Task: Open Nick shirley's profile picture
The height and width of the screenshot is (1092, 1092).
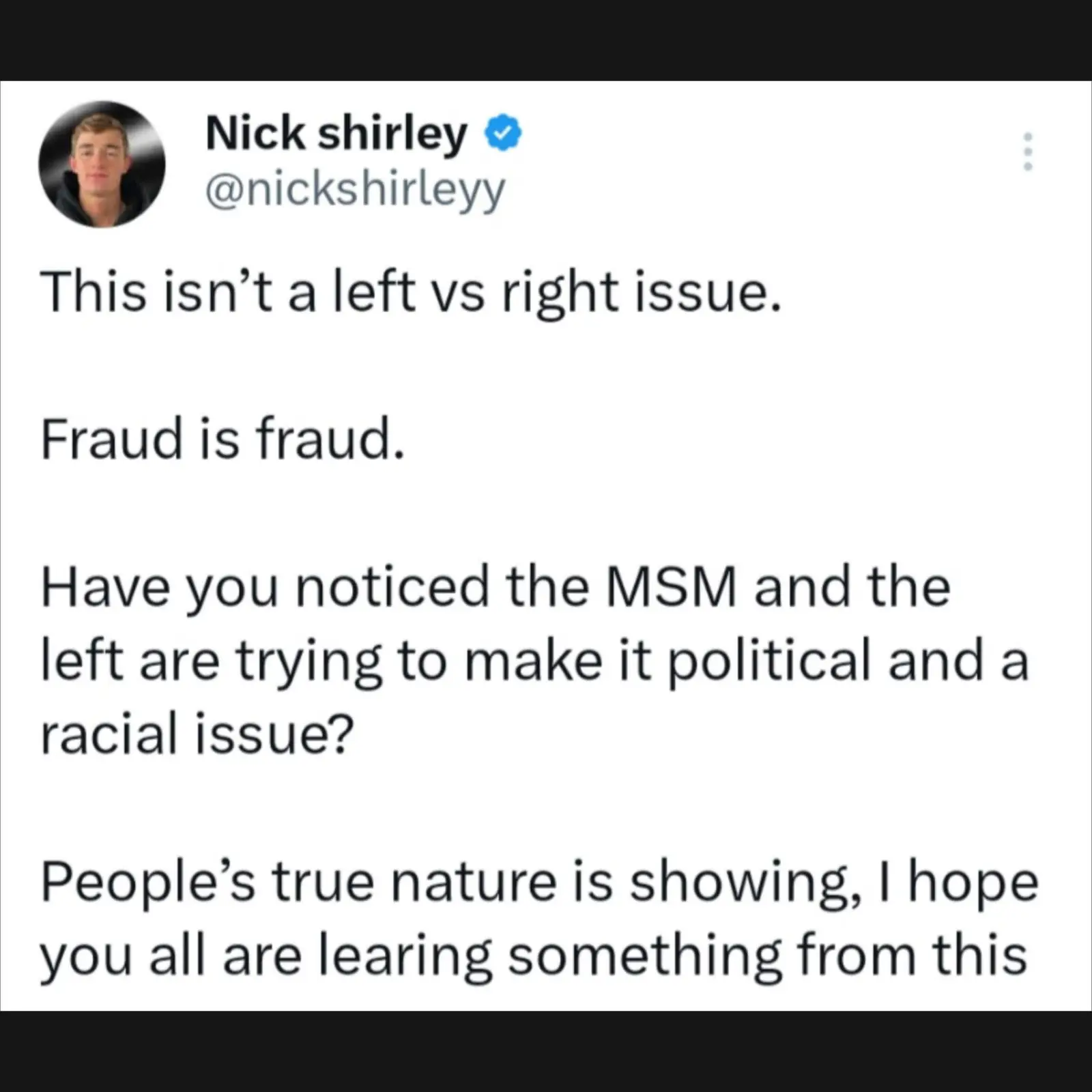Action: tap(102, 164)
